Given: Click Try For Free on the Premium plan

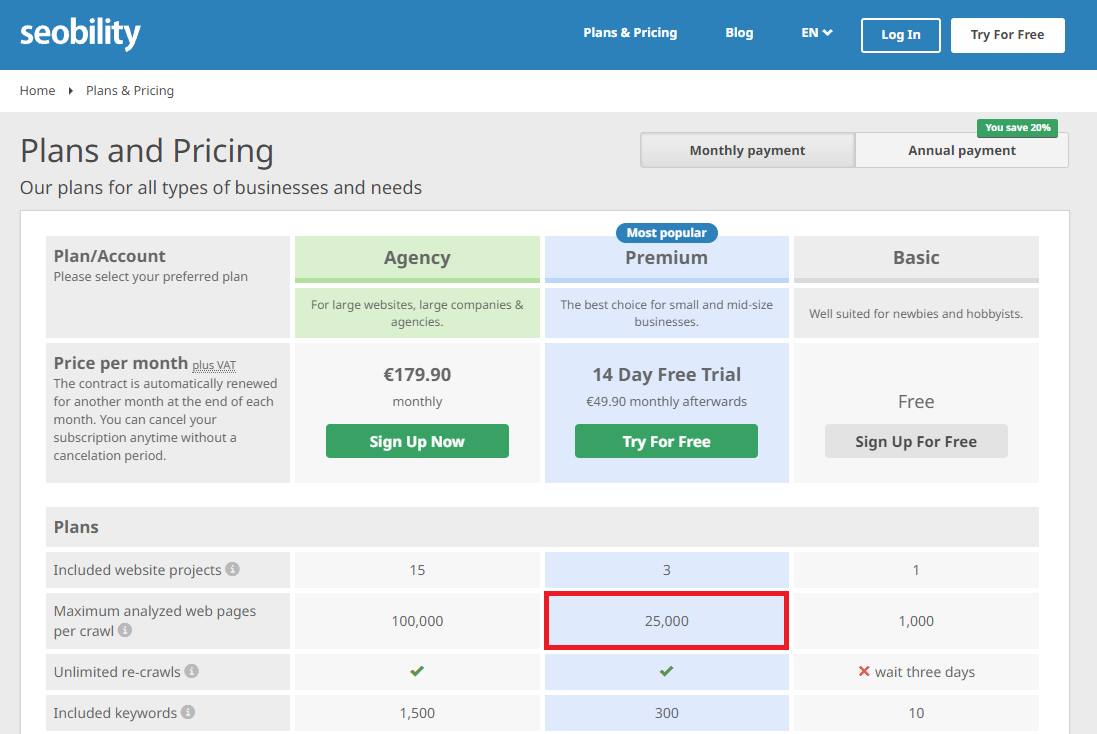Looking at the screenshot, I should coord(666,440).
